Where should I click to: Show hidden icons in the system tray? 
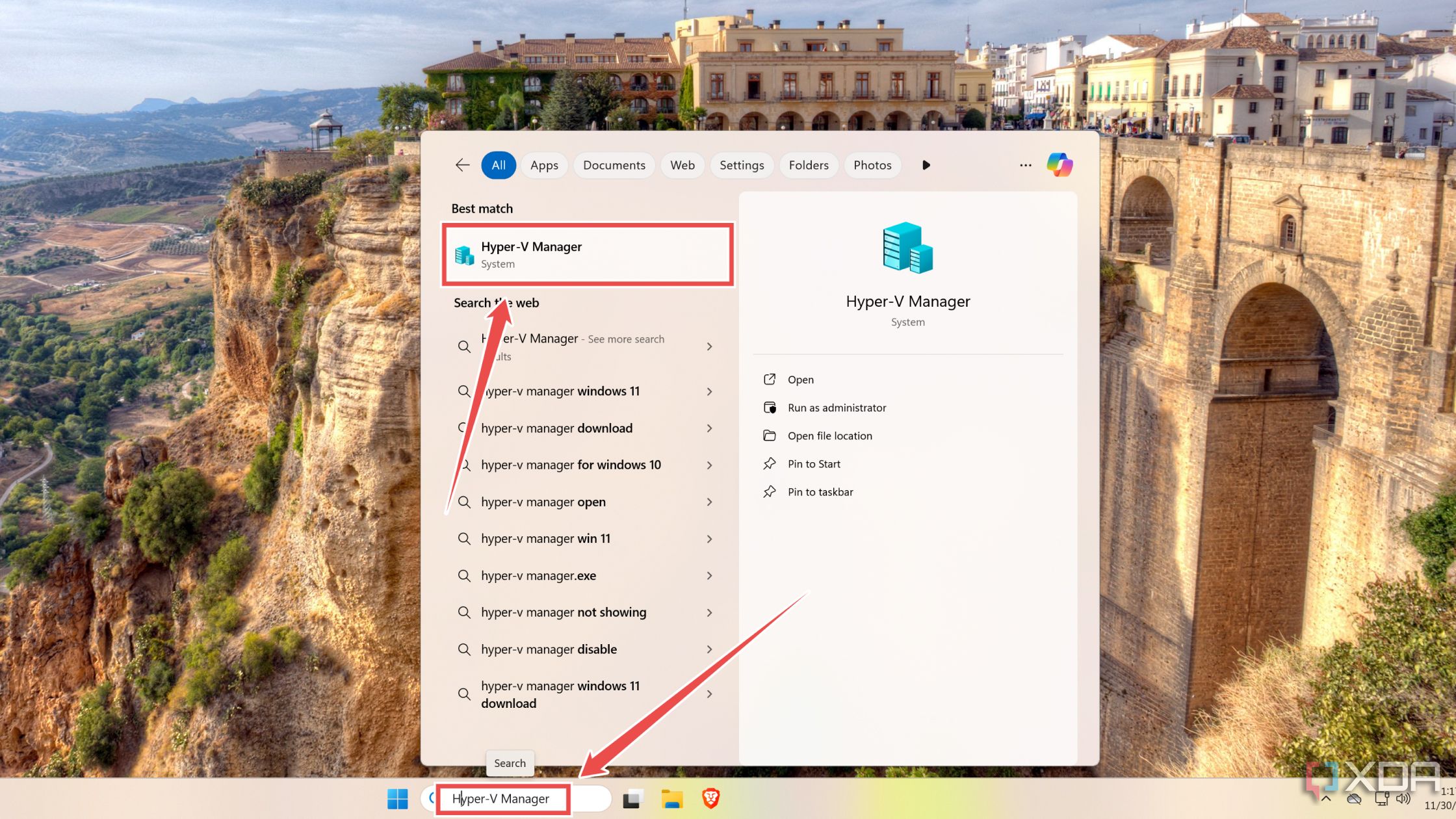coord(1326,799)
